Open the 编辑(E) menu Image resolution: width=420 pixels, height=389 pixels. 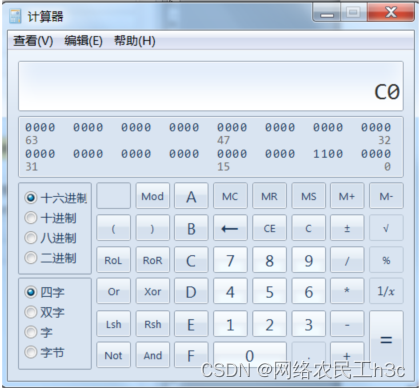click(x=83, y=41)
